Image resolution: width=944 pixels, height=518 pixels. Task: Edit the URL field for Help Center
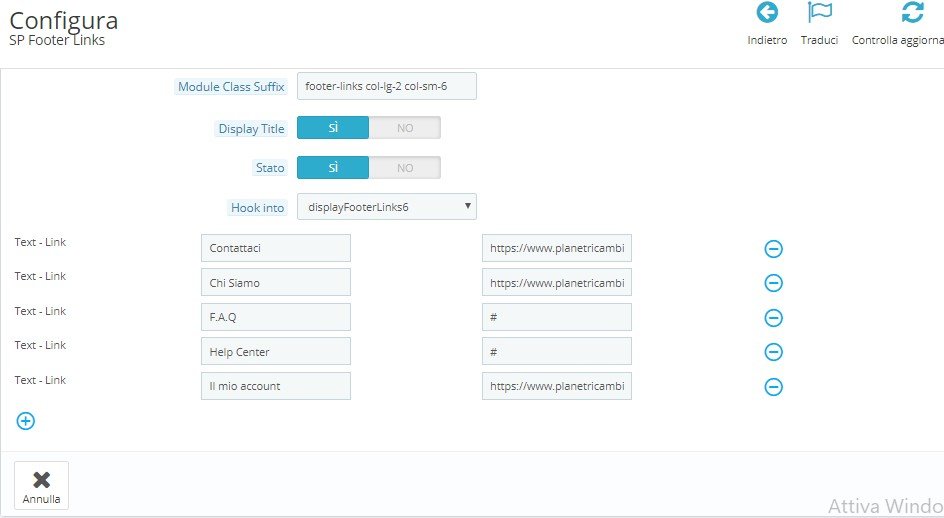pyautogui.click(x=557, y=352)
